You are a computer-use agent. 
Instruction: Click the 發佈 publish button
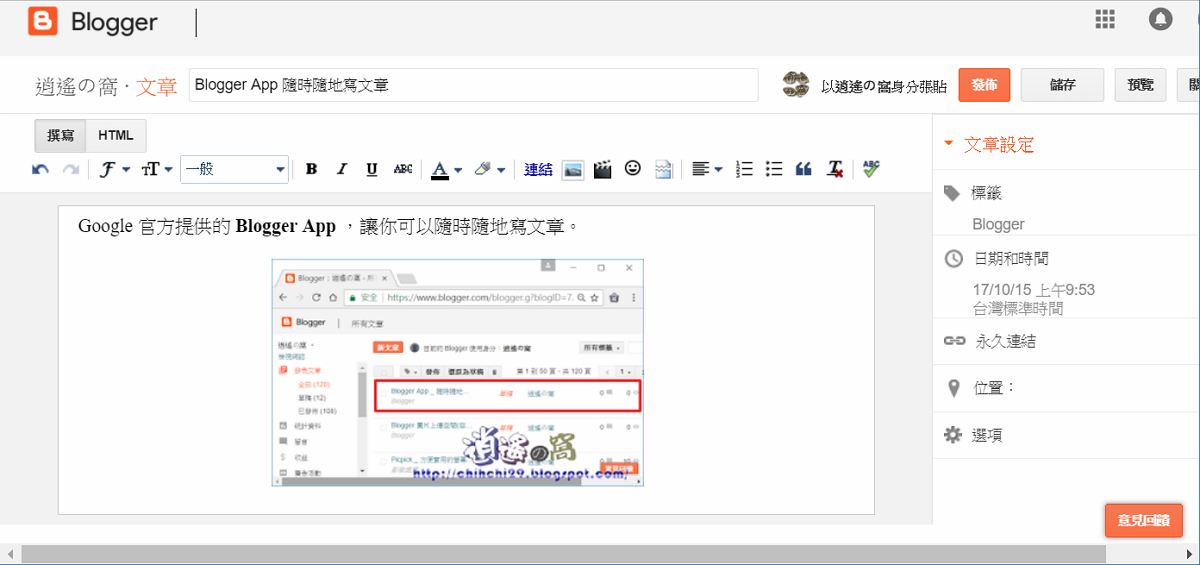(x=984, y=85)
